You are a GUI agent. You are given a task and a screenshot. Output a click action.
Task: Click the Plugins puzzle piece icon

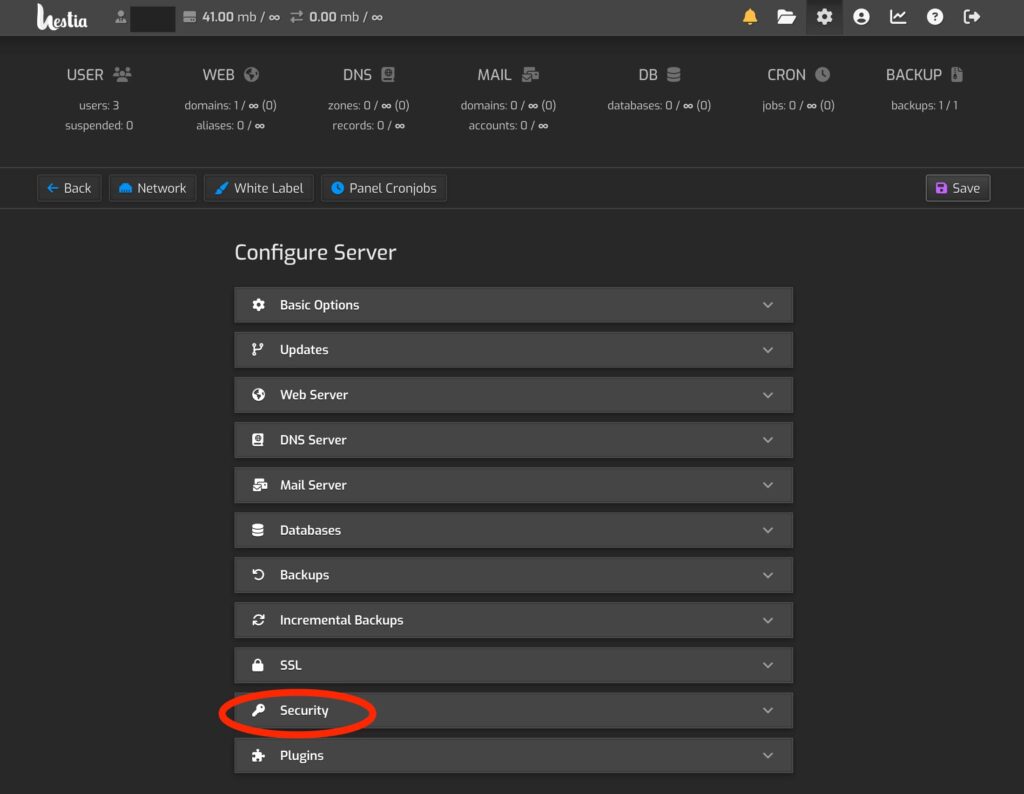[x=259, y=755]
